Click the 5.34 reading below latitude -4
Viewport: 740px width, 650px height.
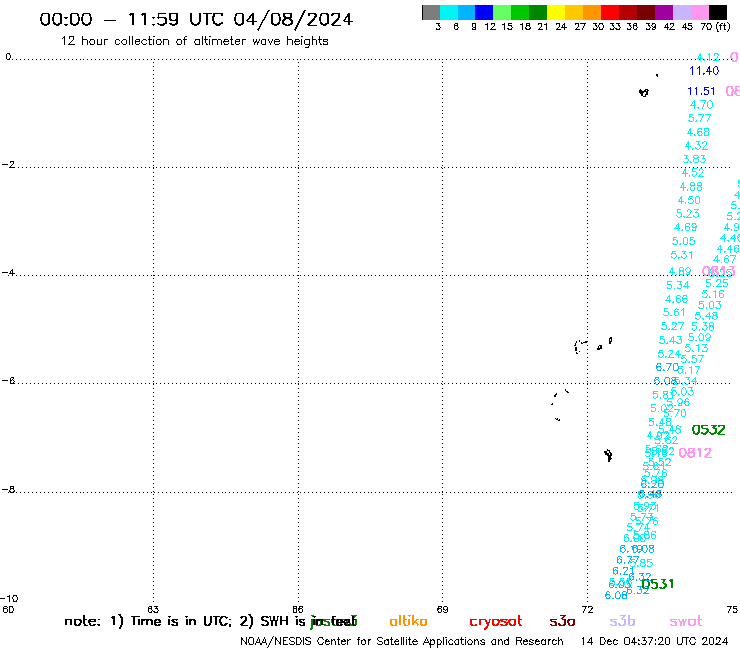tap(678, 286)
